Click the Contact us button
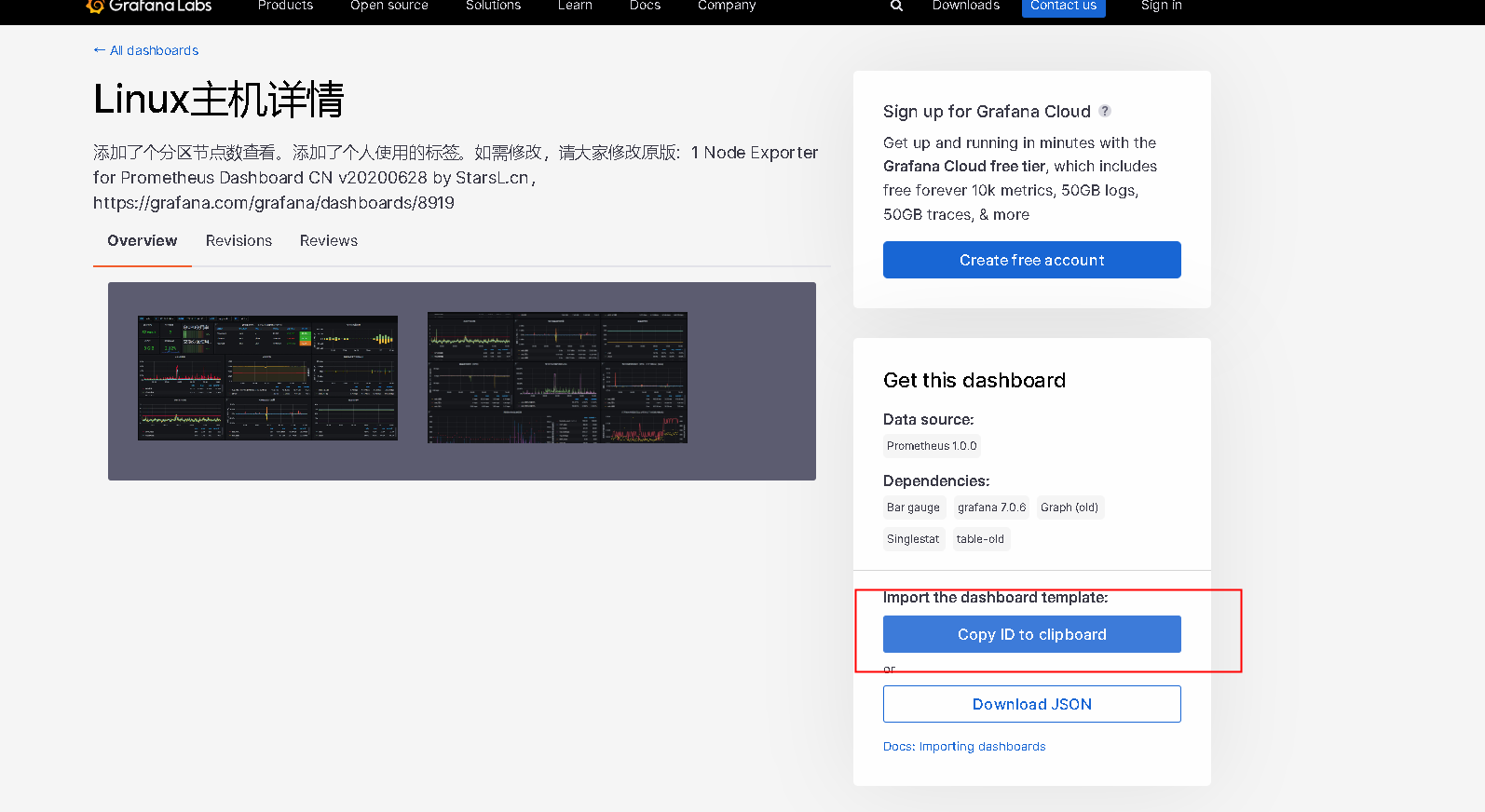Screen dimensions: 1485x812 coord(1064,7)
